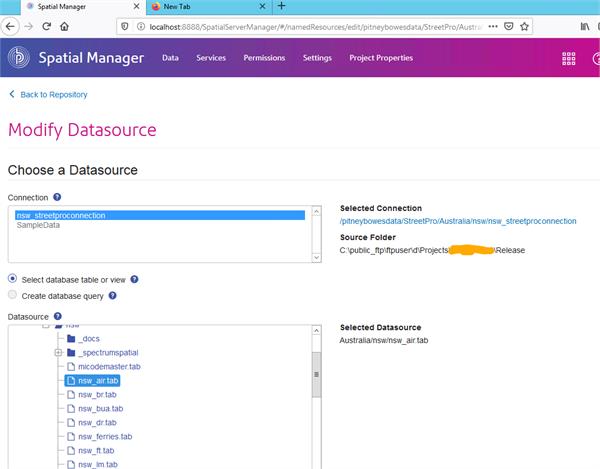Image resolution: width=600 pixels, height=469 pixels.
Task: Open the Services menu
Action: click(211, 58)
